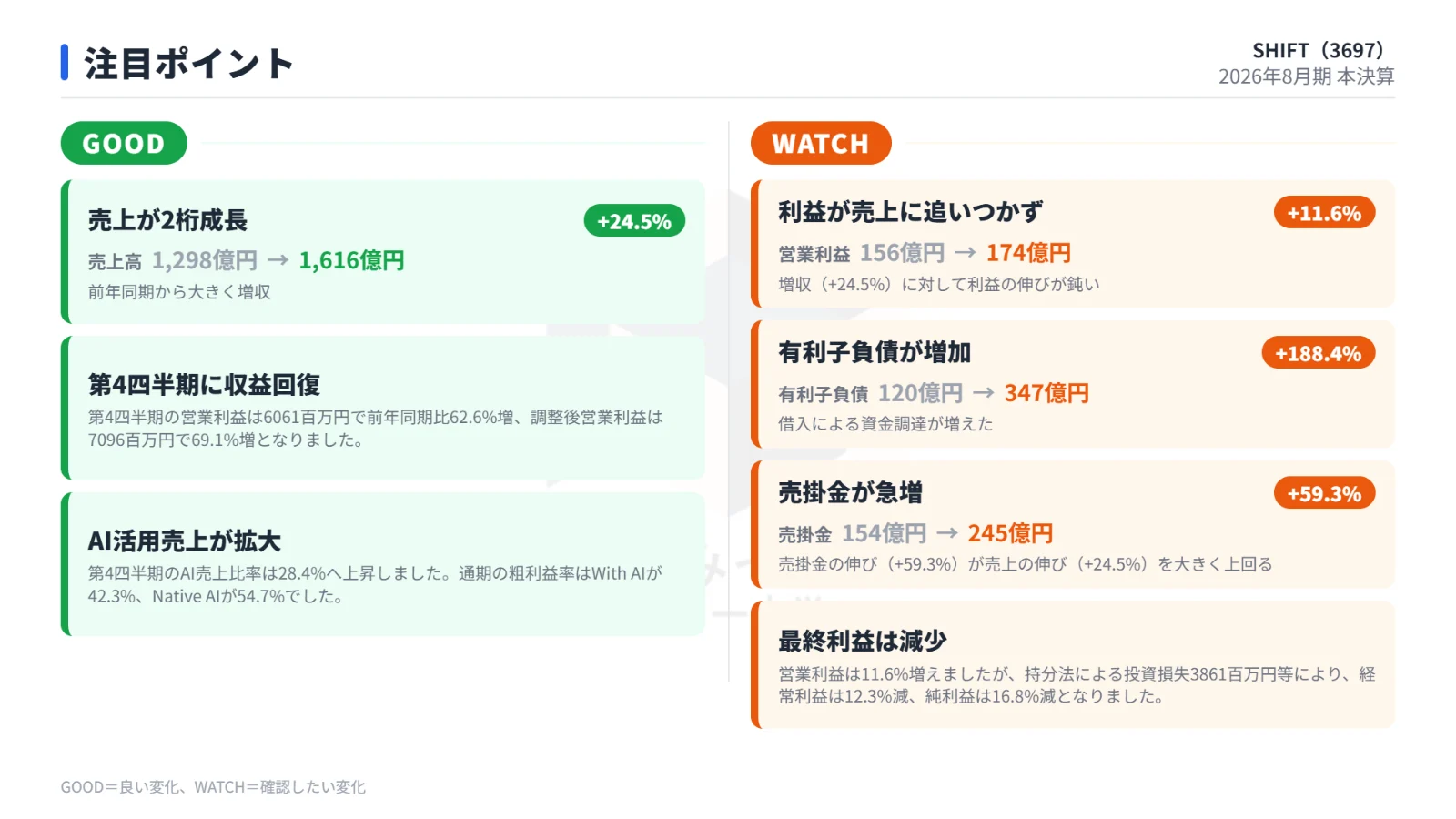
Task: Click the +59.3% receivables pill
Action: 1324,493
